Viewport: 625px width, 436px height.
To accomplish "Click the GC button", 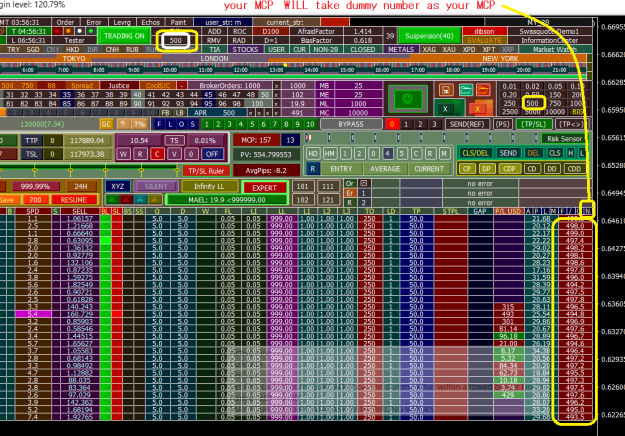I will (x=106, y=124).
